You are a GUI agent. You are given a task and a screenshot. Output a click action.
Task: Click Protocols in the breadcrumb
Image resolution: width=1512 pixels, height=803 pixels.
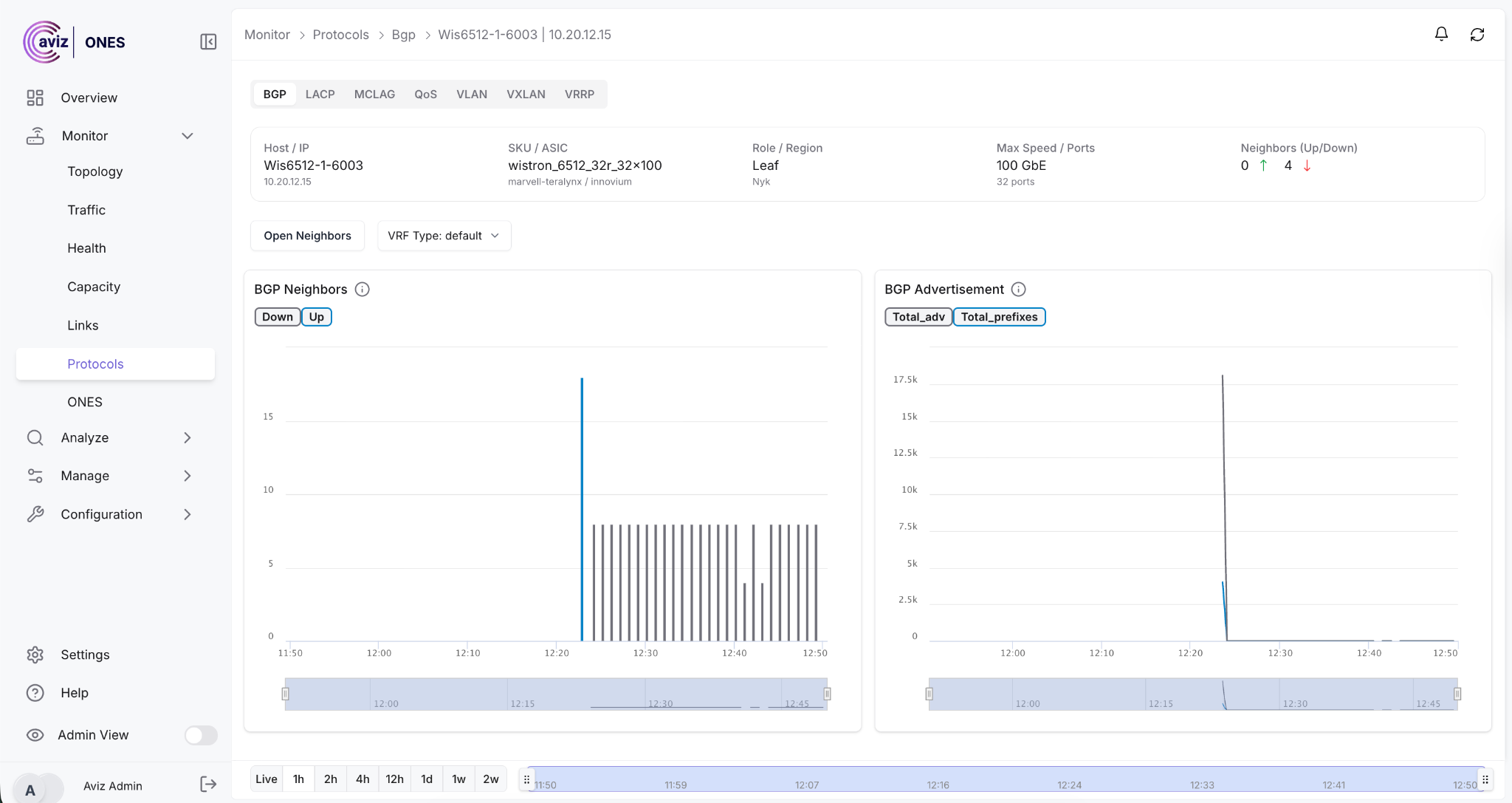[340, 35]
